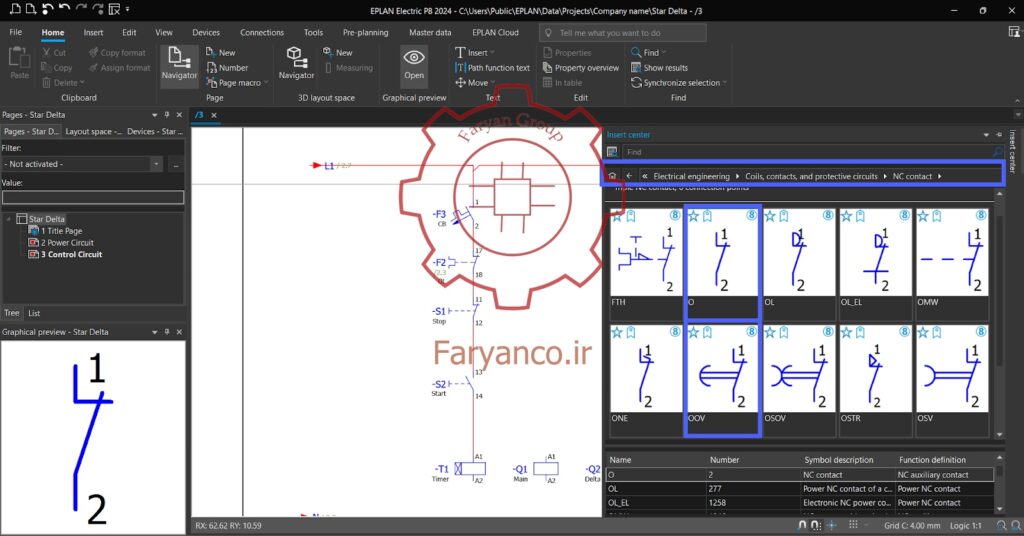Open the Page Navigator icon
This screenshot has width=1024, height=536.
(x=179, y=57)
